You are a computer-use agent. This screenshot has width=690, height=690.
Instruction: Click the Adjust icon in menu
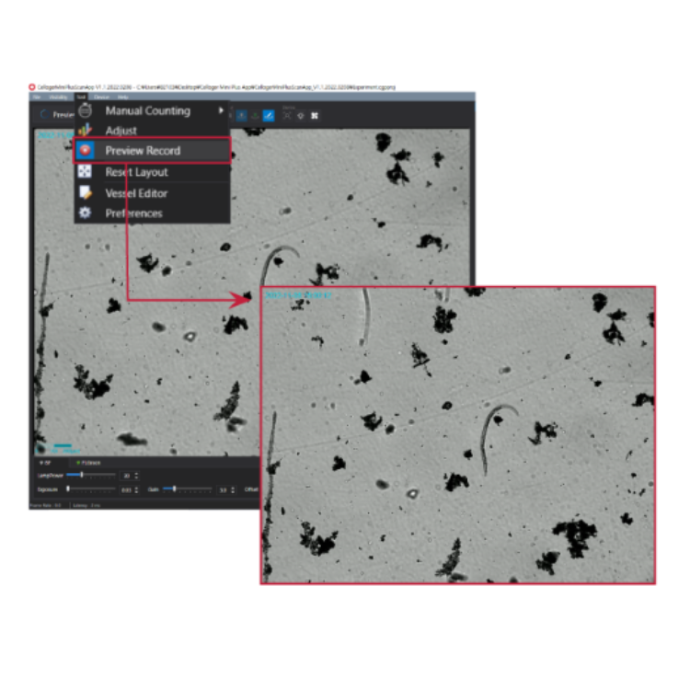tap(85, 131)
